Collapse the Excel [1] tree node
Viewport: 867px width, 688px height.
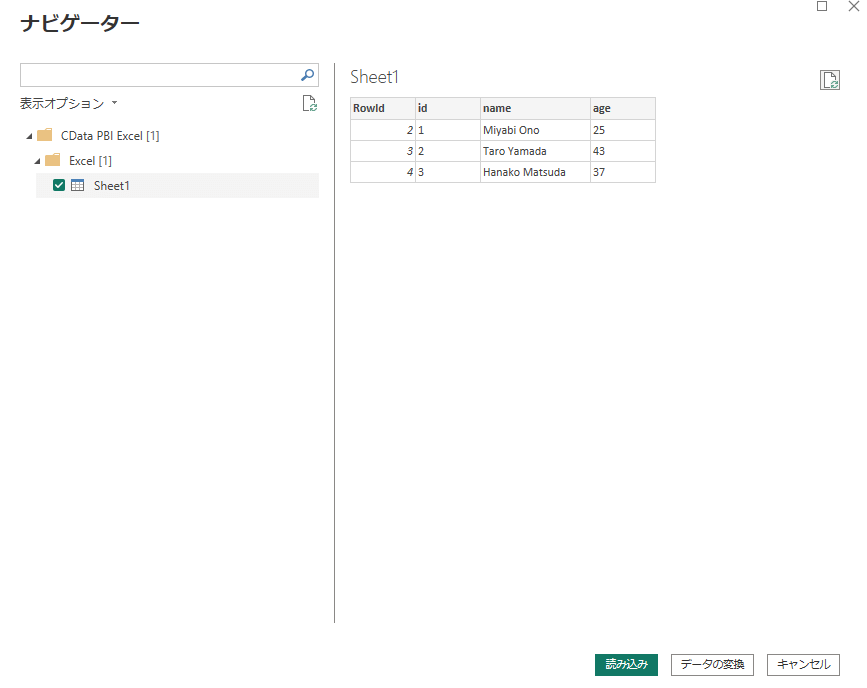pos(38,161)
